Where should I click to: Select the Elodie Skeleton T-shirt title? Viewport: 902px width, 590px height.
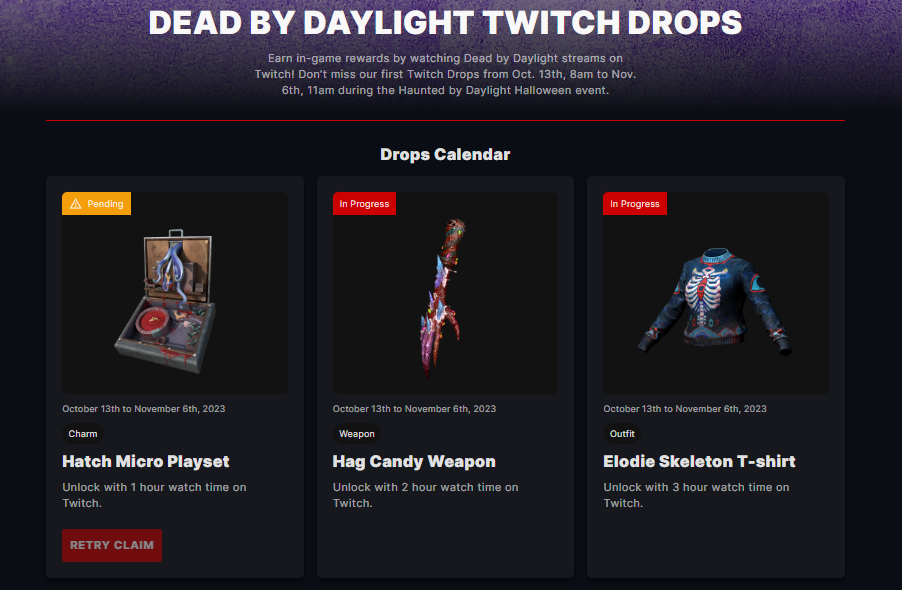pos(699,461)
